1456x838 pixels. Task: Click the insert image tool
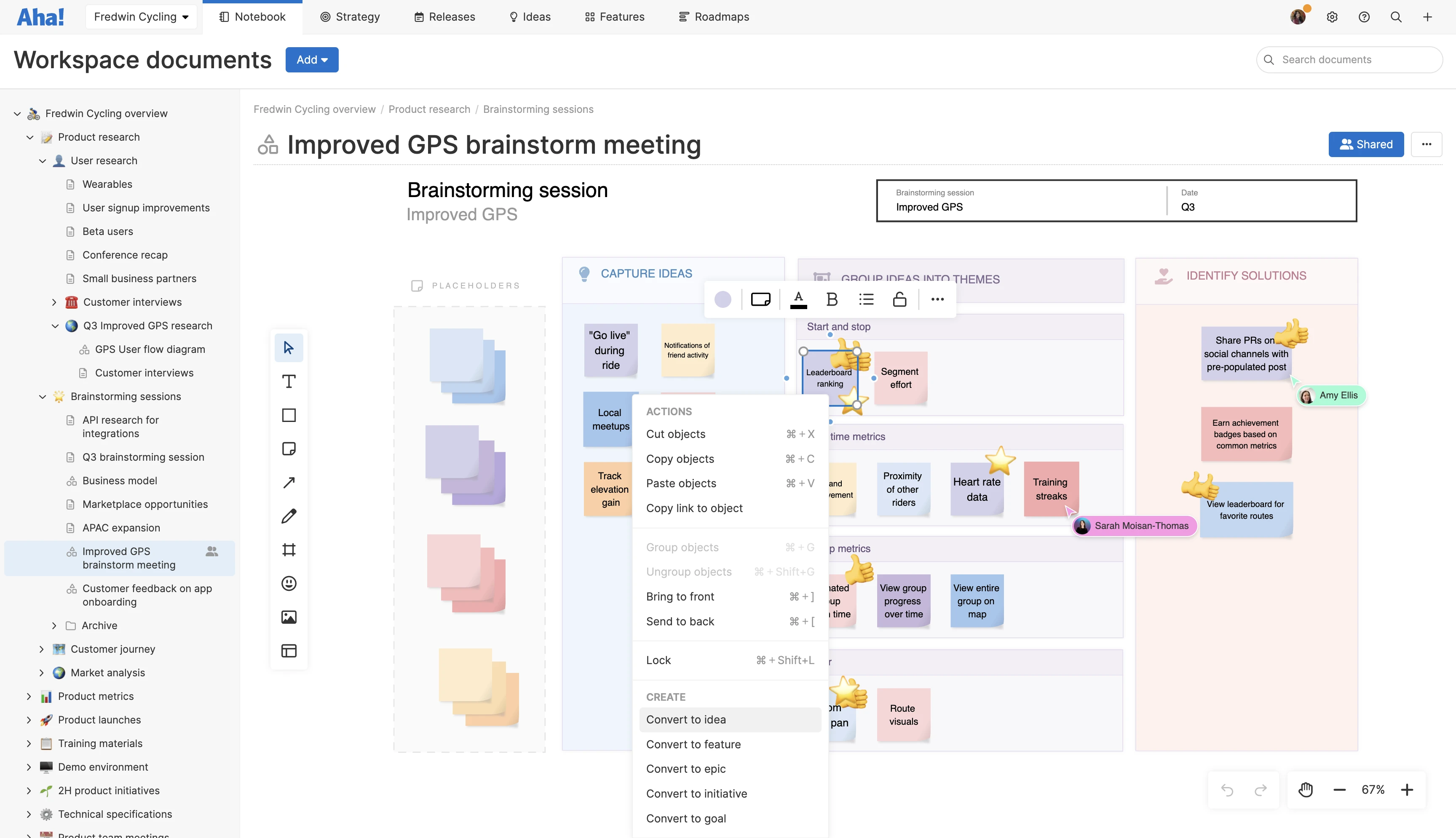[289, 617]
